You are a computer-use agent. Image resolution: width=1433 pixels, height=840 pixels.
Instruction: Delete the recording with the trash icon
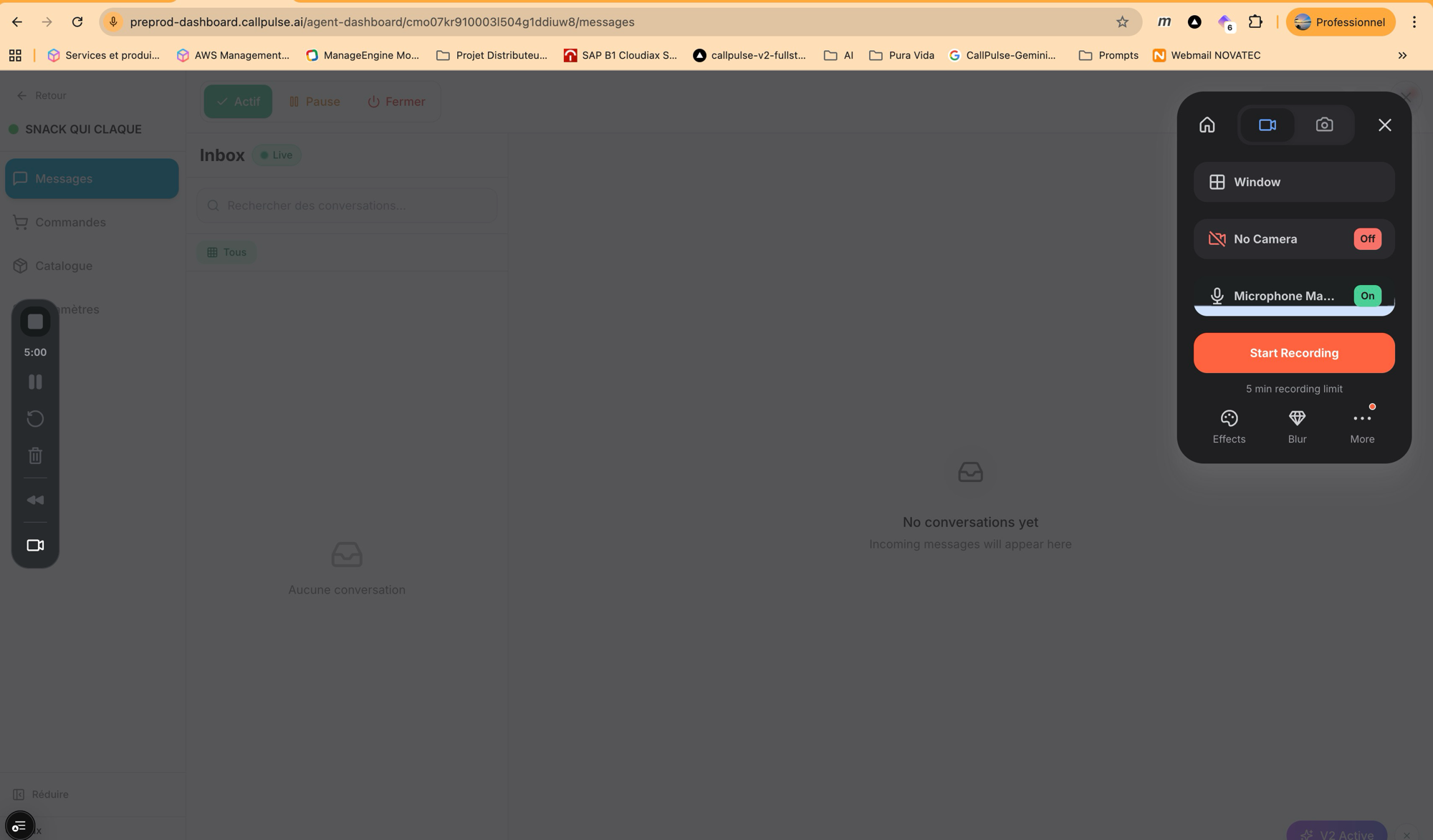35,455
